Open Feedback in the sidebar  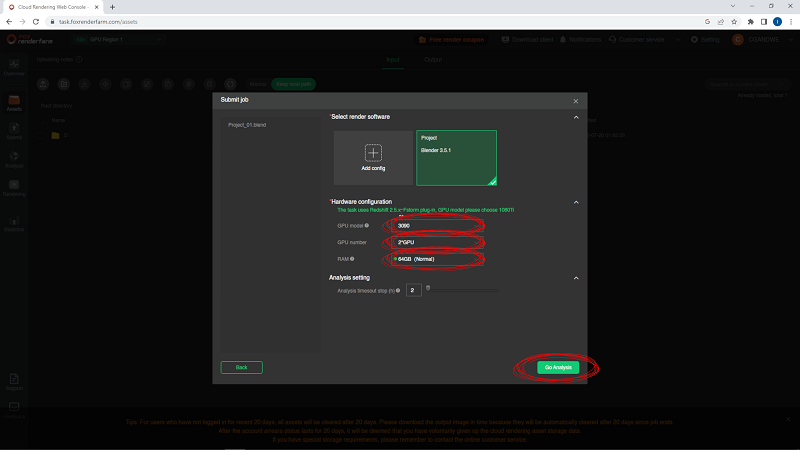pos(14,410)
